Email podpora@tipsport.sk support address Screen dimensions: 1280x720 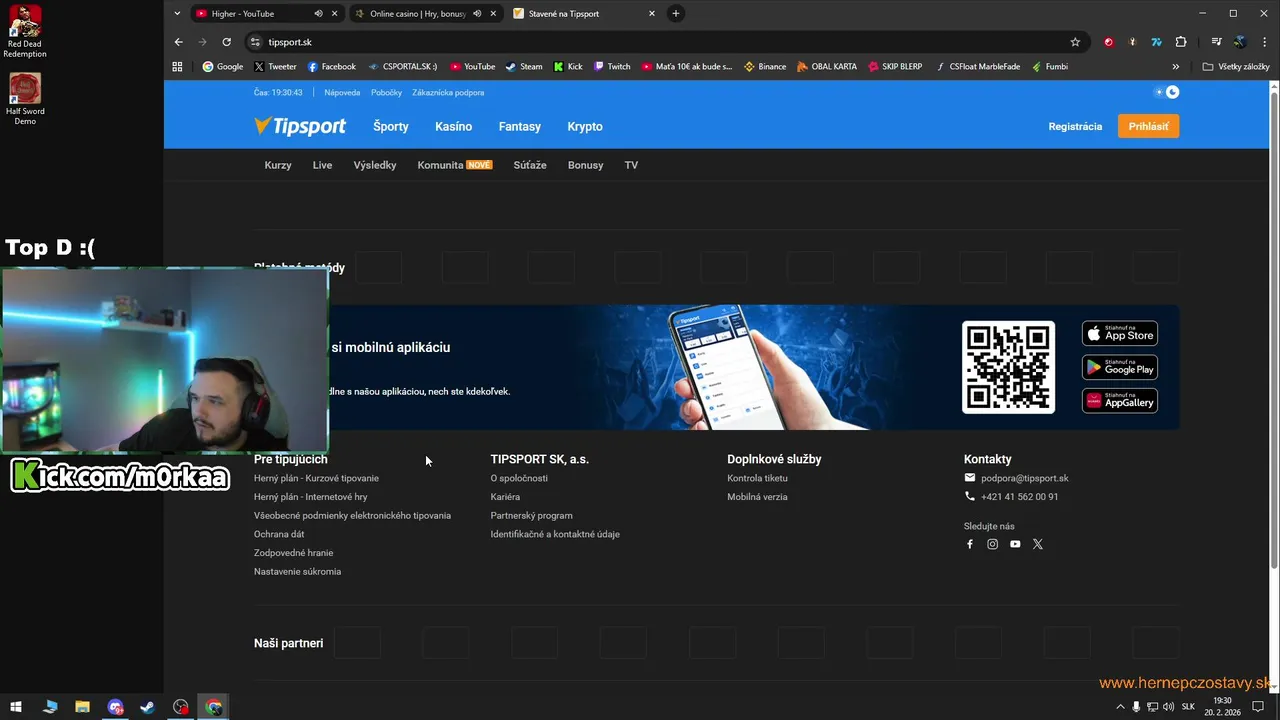[x=1025, y=478]
